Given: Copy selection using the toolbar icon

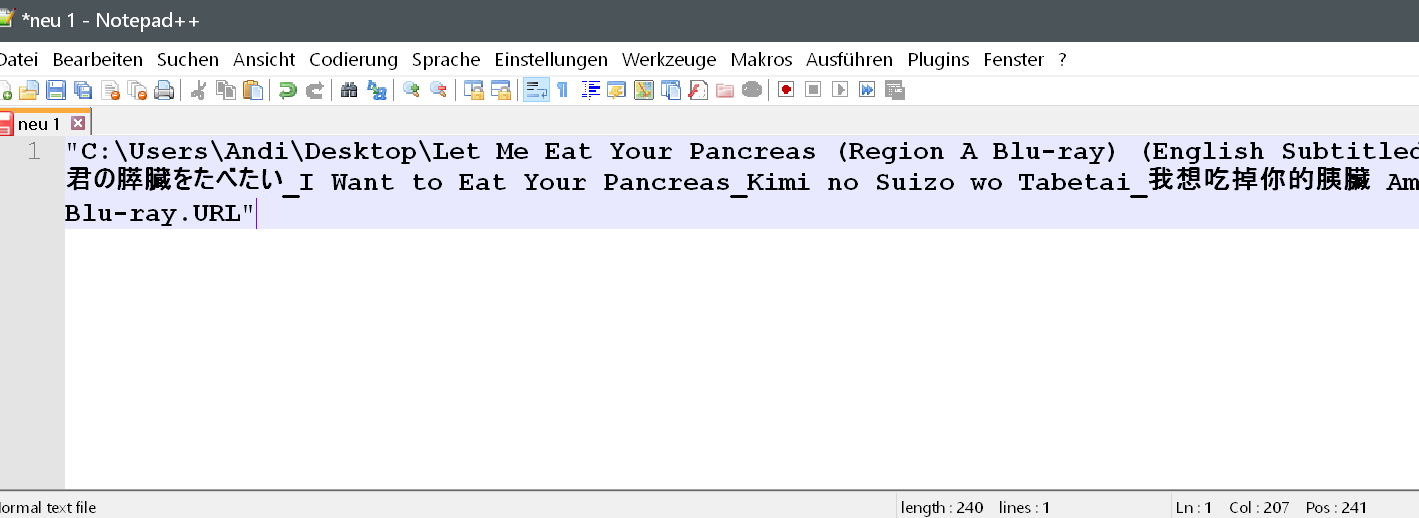Looking at the screenshot, I should pyautogui.click(x=226, y=90).
